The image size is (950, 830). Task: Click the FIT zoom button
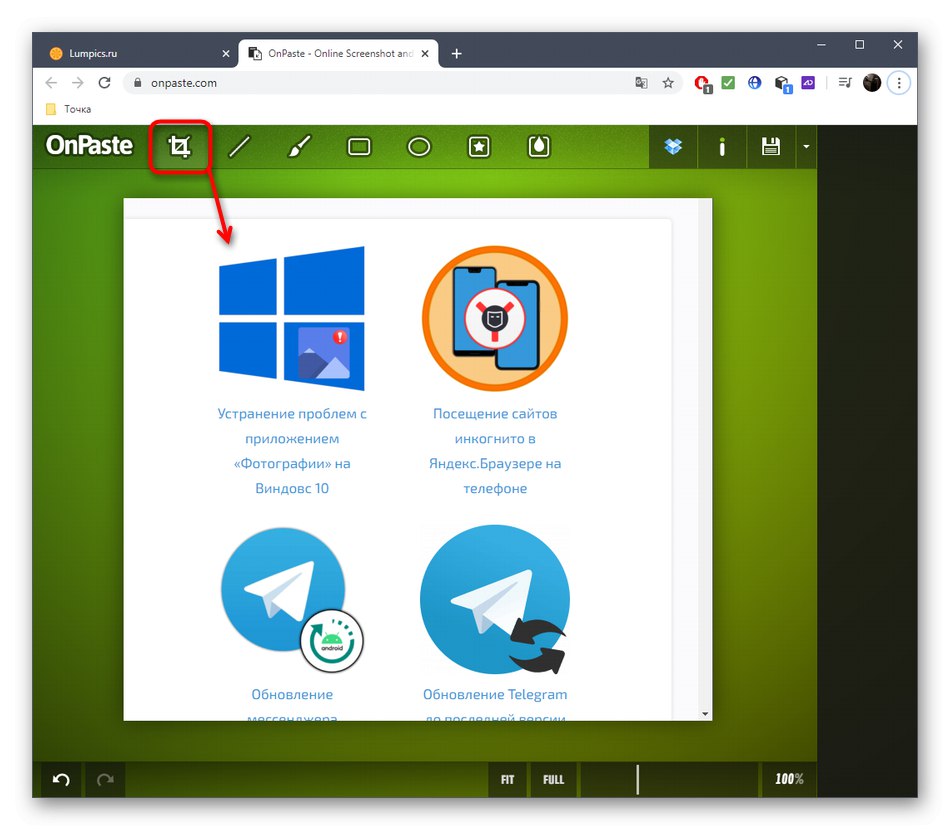pyautogui.click(x=507, y=779)
